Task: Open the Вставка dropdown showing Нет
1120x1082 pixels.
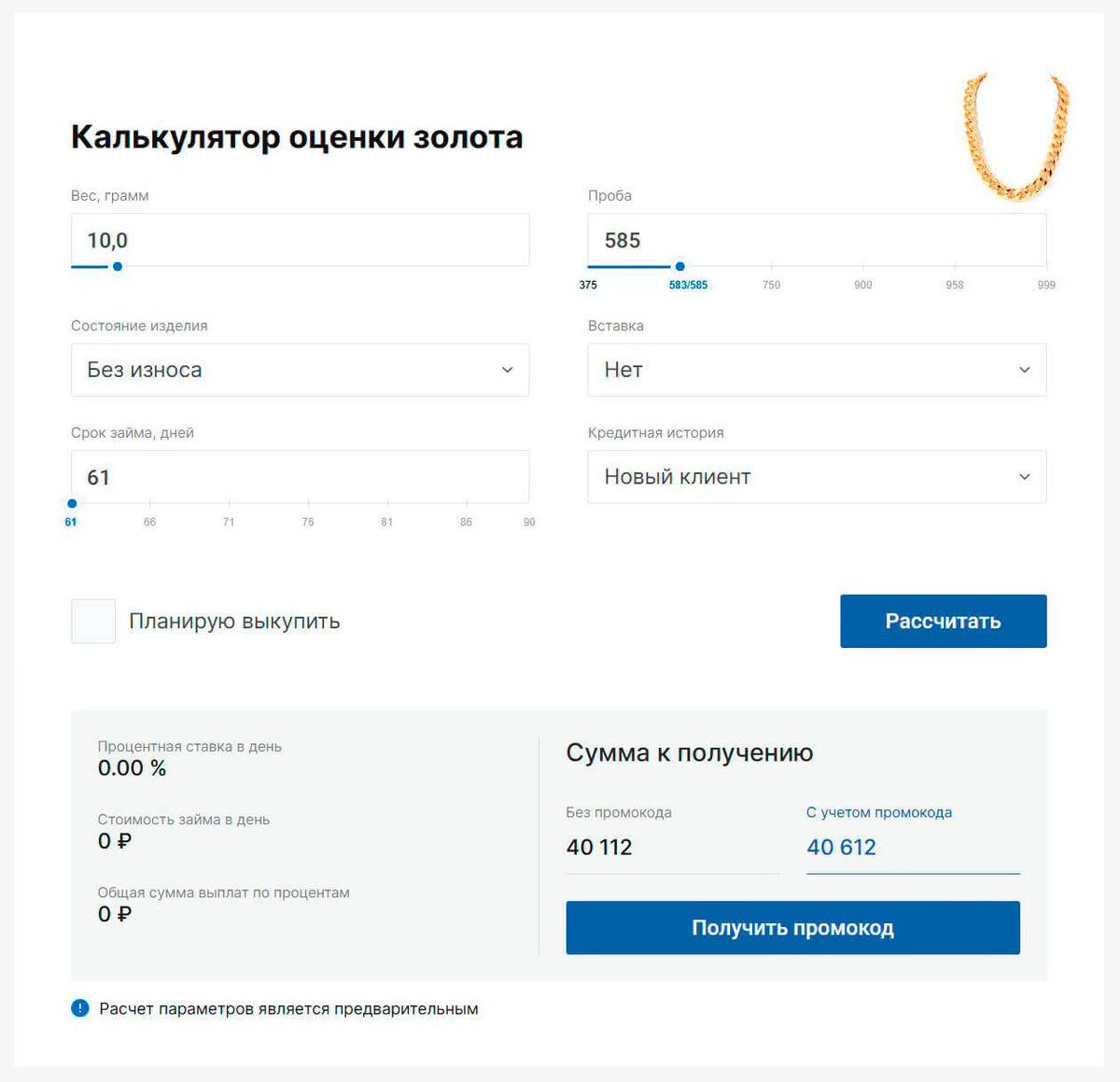Action: (x=817, y=370)
